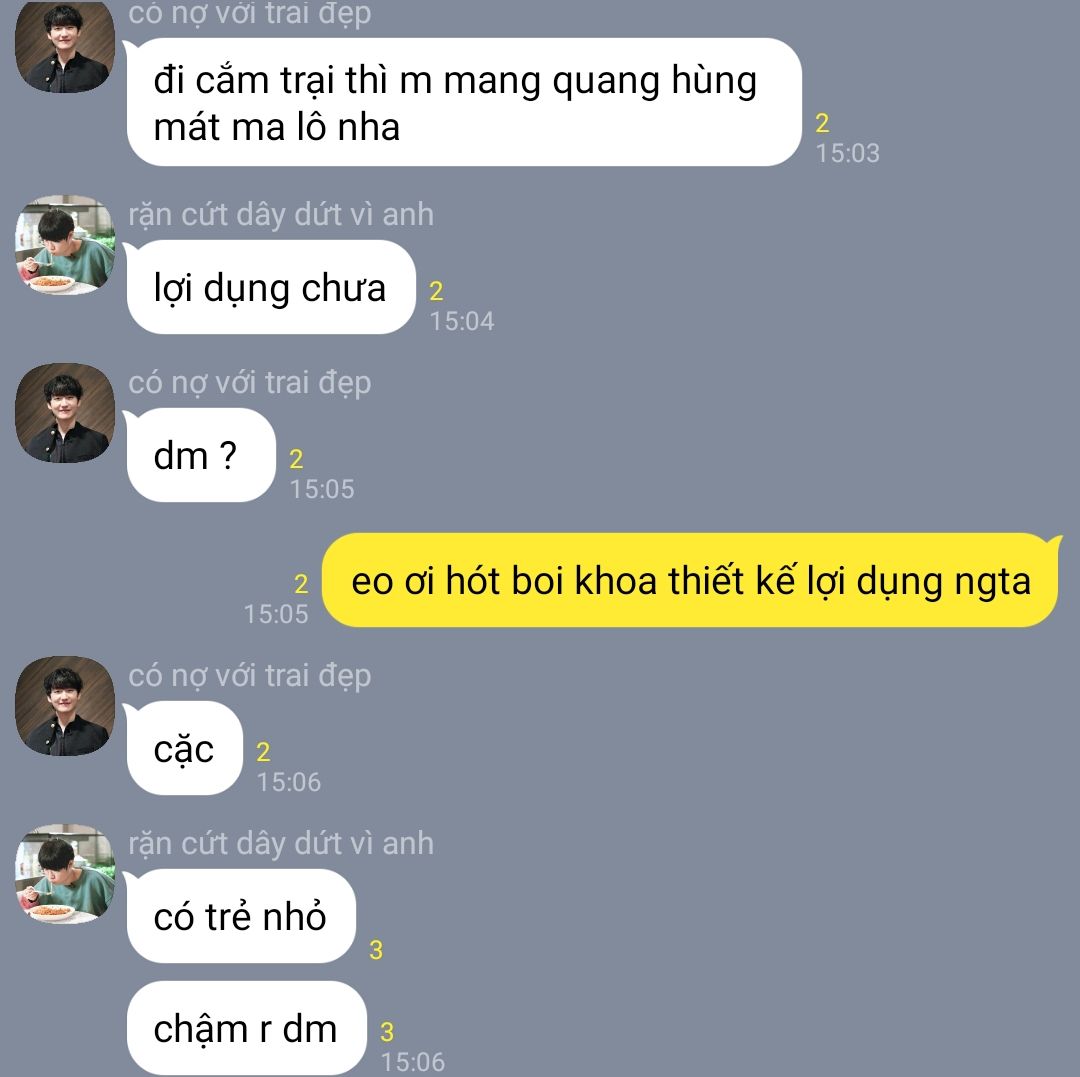Viewport: 1080px width, 1077px height.
Task: Select the "cặc" message bubble
Action: 185,748
